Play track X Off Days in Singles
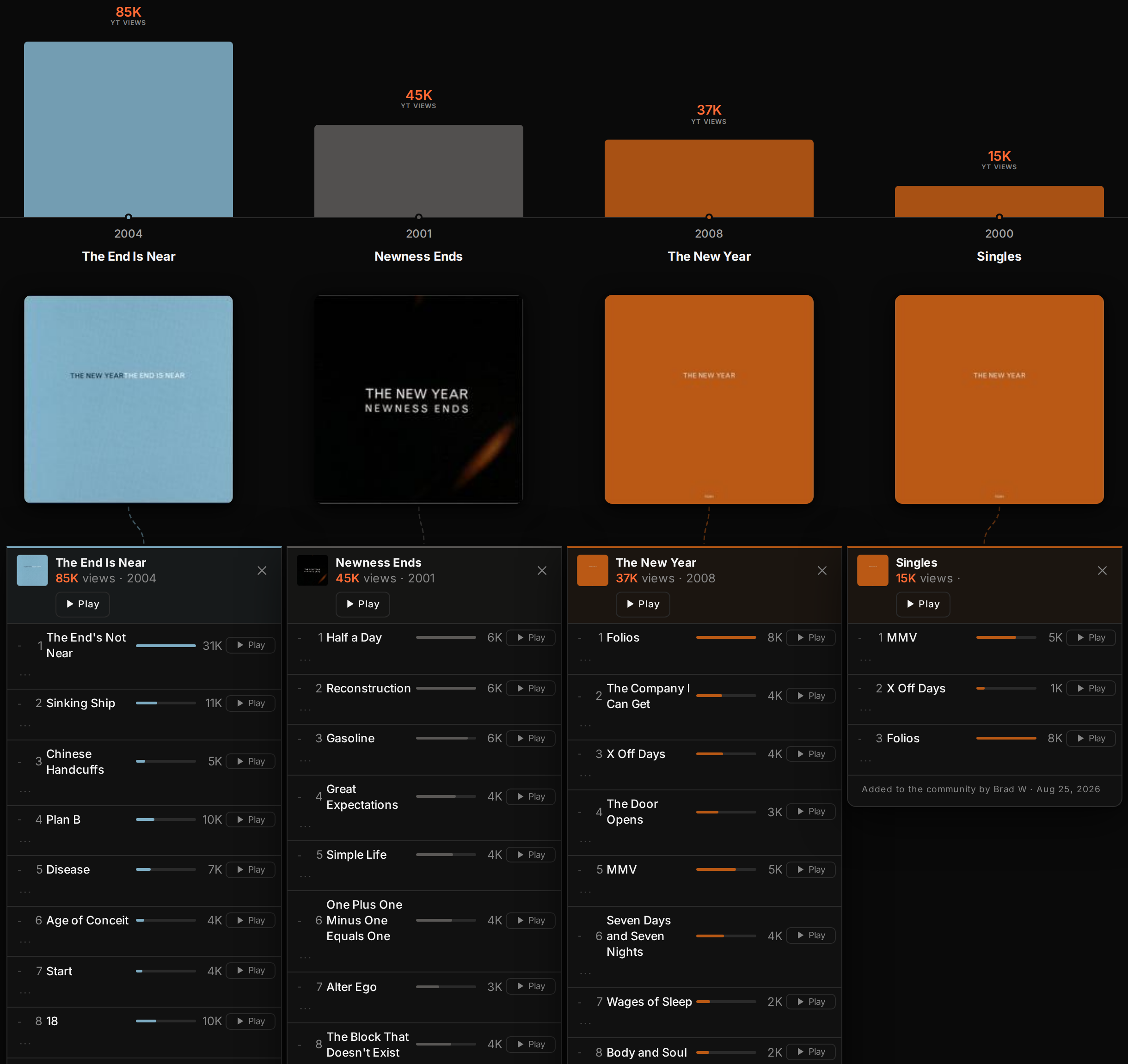The height and width of the screenshot is (1064, 1128). click(x=1091, y=688)
